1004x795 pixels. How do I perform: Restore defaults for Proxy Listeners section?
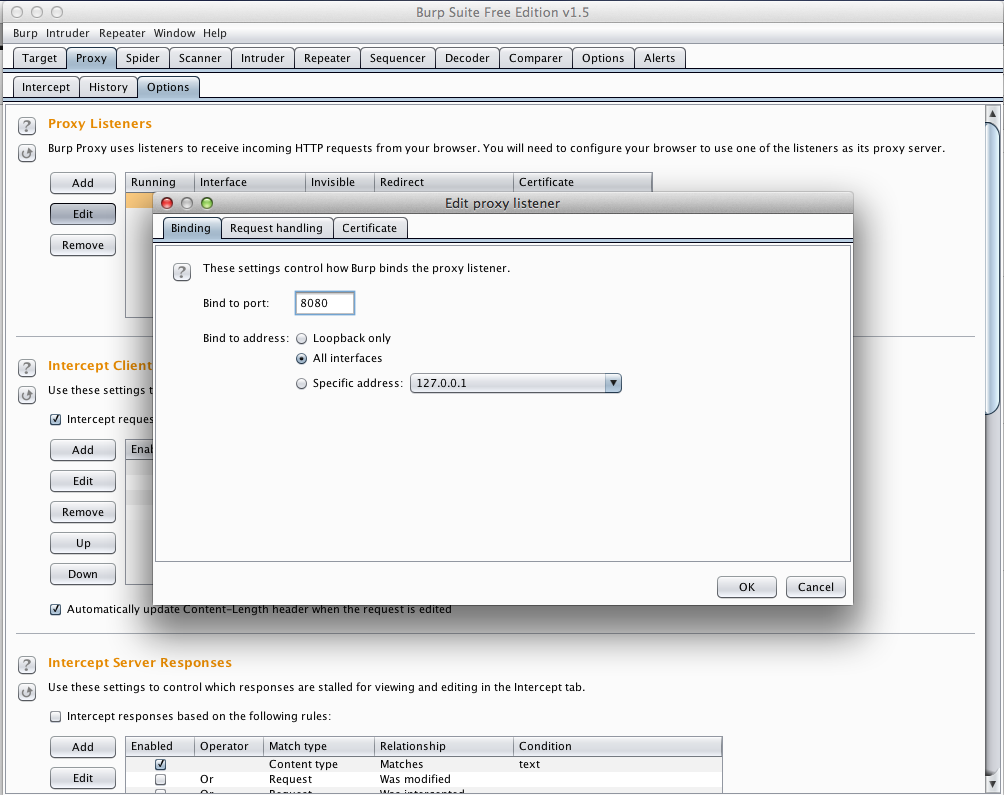point(27,153)
